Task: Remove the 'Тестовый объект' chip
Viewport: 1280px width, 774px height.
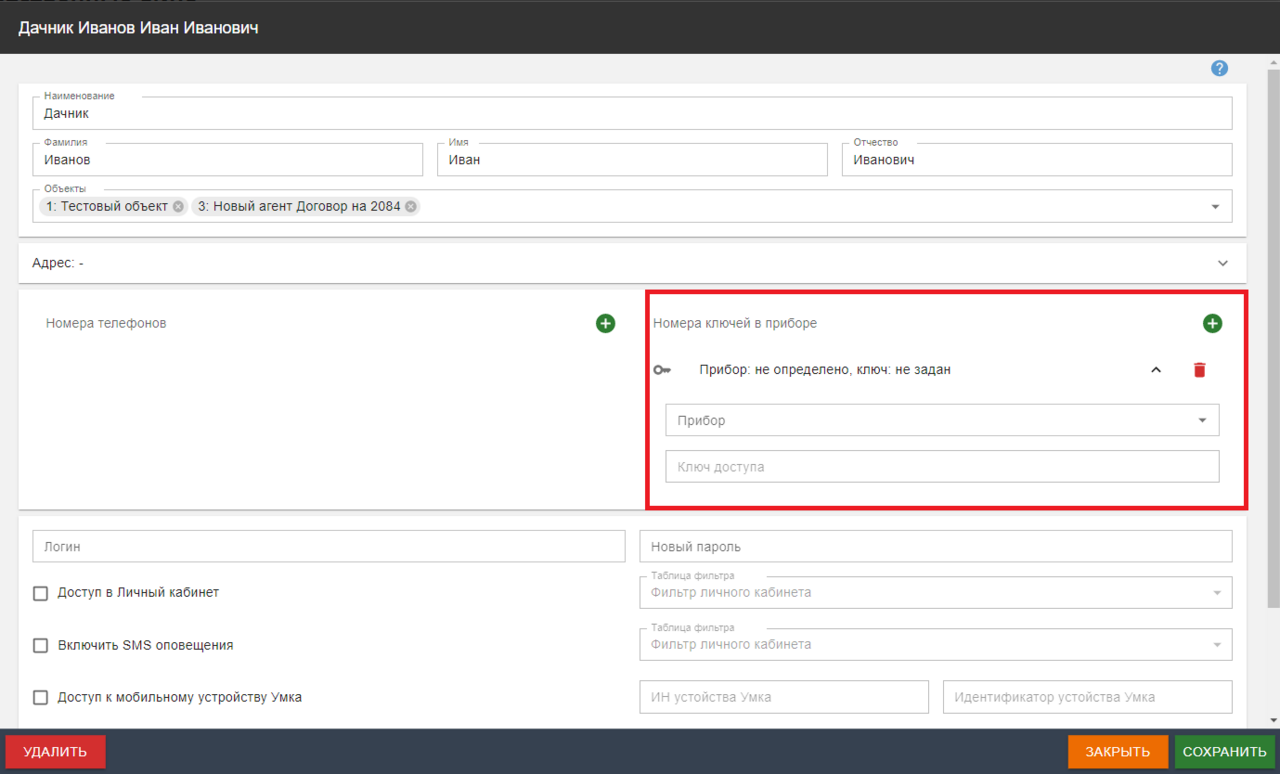Action: coord(178,207)
